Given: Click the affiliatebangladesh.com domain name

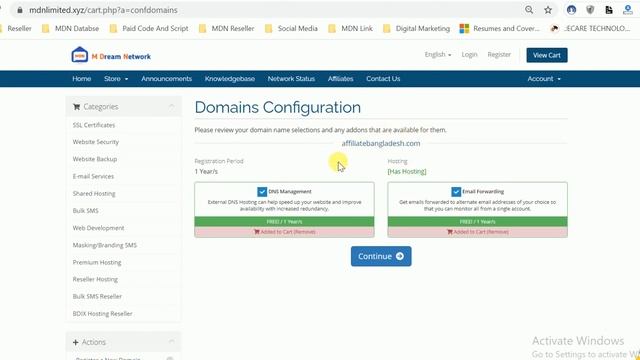Looking at the screenshot, I should pos(381,143).
